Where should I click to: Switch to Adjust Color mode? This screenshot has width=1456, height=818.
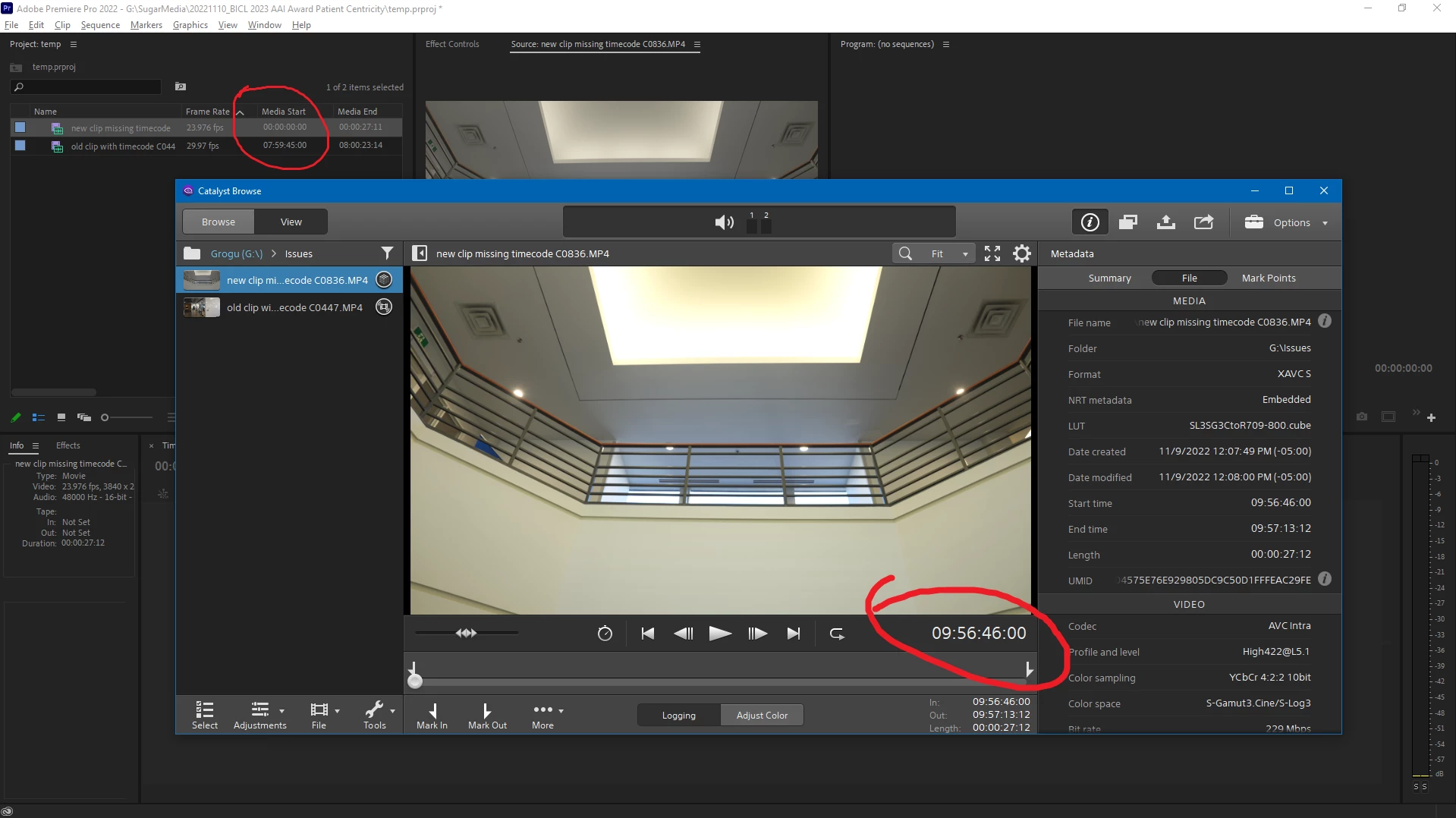tap(762, 715)
